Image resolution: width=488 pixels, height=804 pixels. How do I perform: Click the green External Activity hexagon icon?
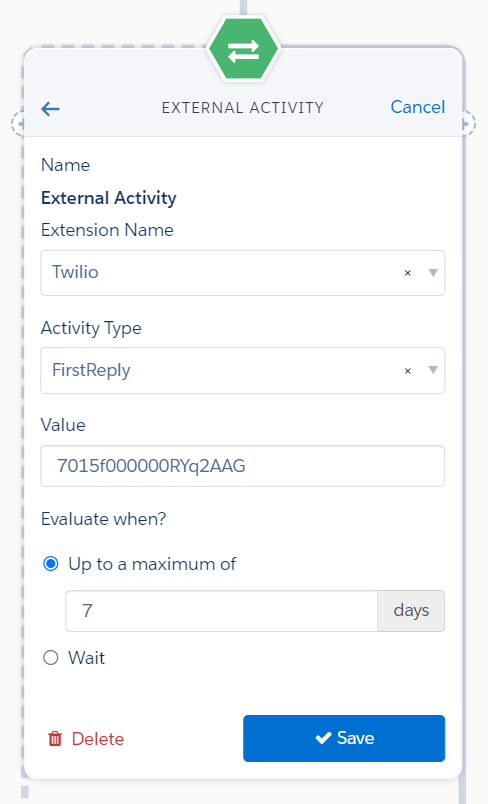pyautogui.click(x=243, y=49)
